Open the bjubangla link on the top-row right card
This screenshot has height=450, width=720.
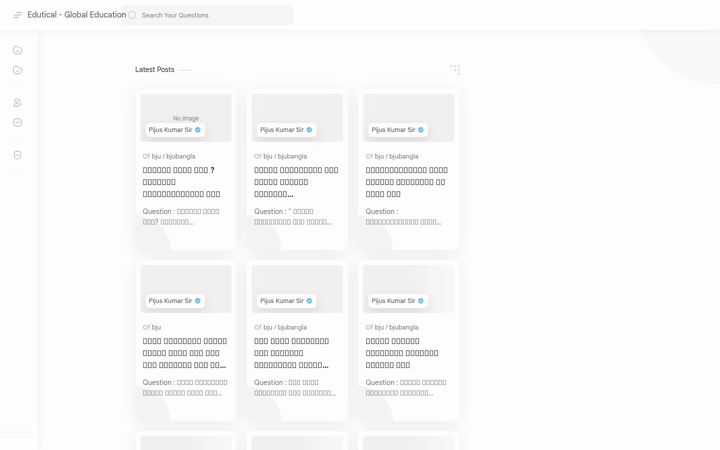coord(404,156)
